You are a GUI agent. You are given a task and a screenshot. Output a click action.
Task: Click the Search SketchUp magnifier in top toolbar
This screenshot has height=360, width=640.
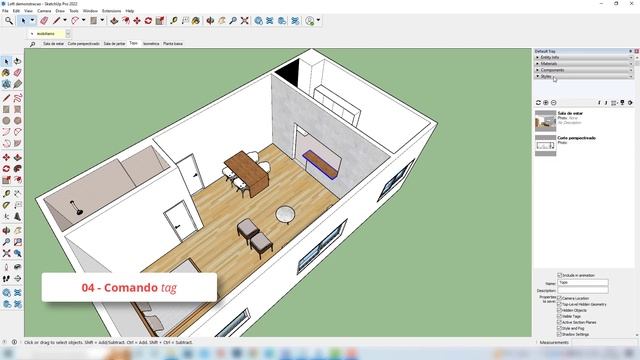[x=9, y=20]
